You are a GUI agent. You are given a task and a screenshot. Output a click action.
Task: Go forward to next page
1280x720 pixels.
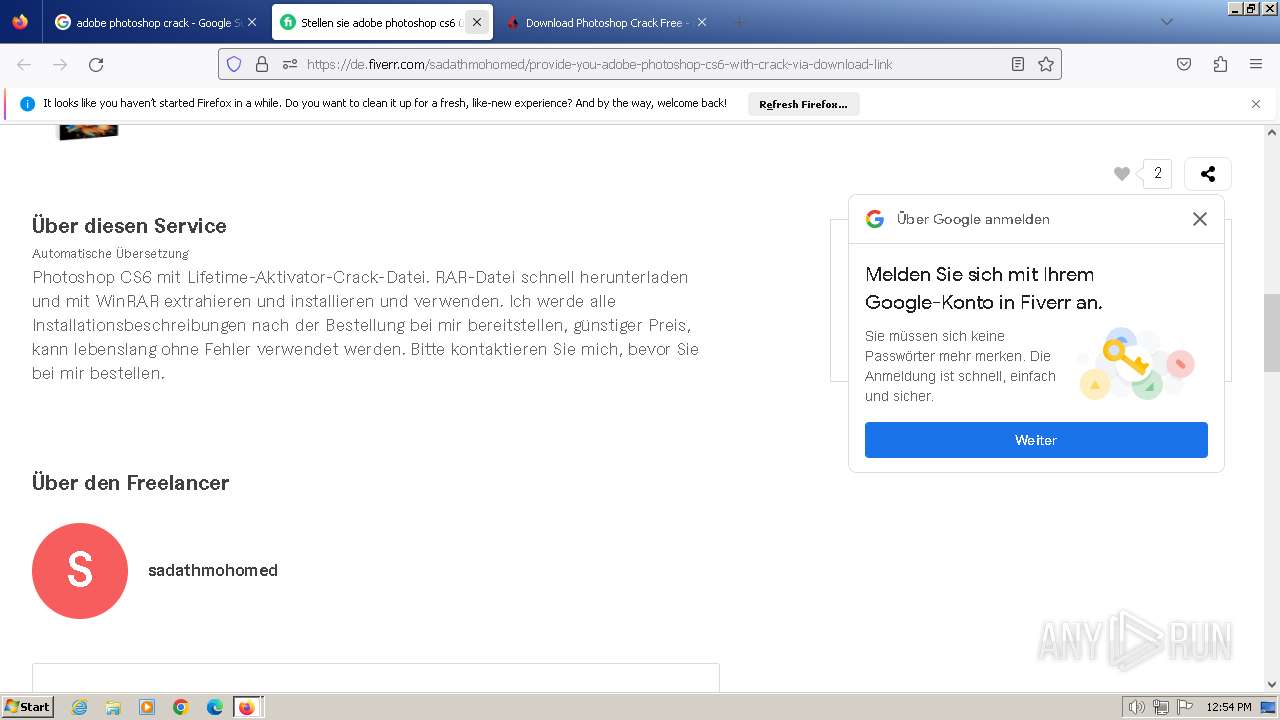click(x=60, y=64)
